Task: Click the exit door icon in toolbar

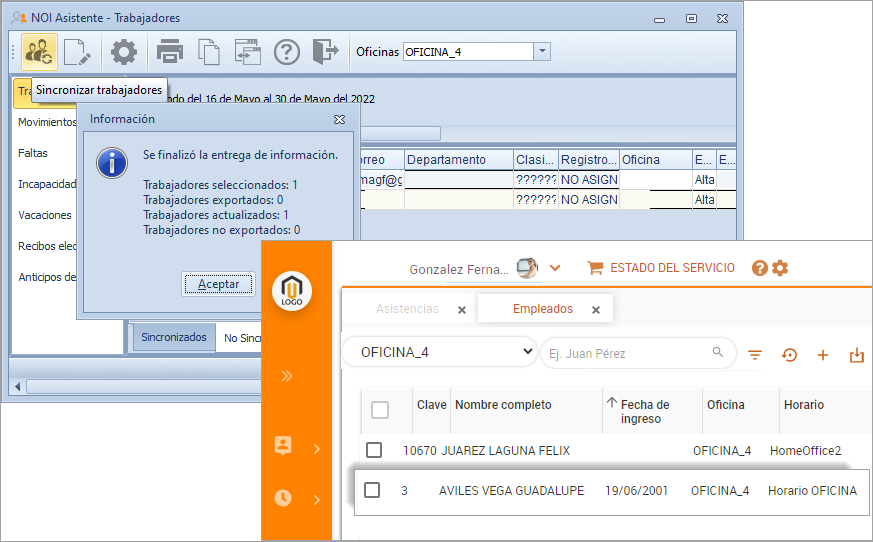Action: click(x=325, y=52)
